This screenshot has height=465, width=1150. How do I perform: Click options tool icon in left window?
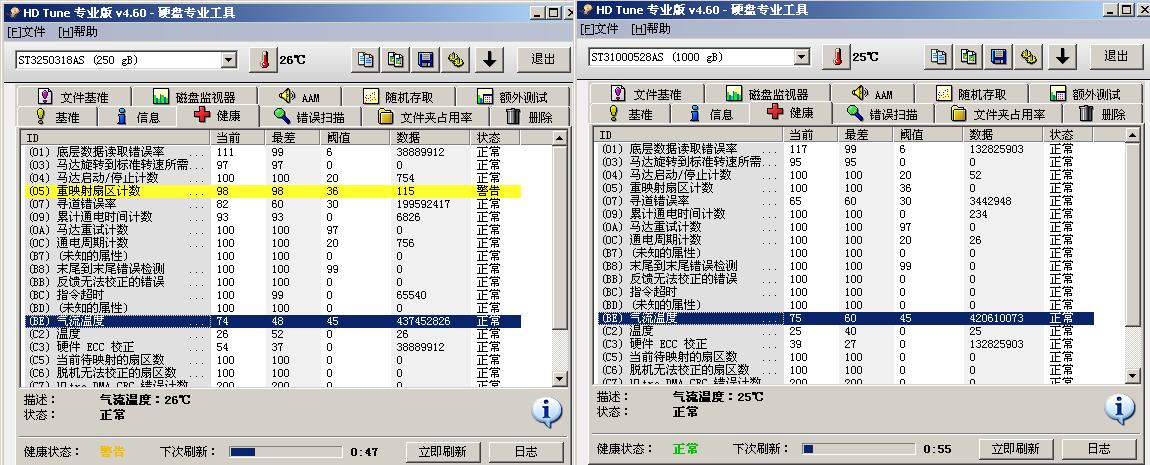[457, 59]
